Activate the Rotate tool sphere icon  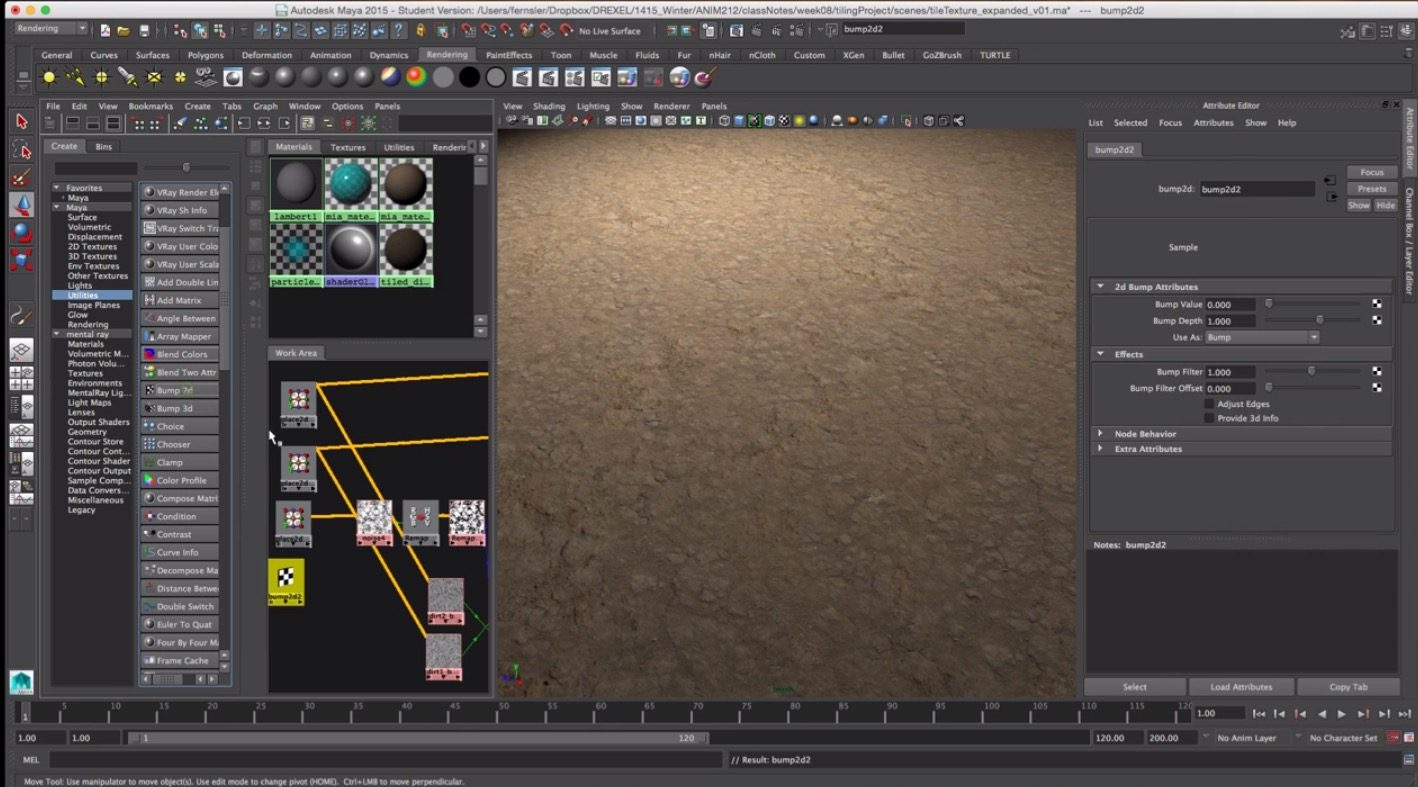[x=21, y=233]
